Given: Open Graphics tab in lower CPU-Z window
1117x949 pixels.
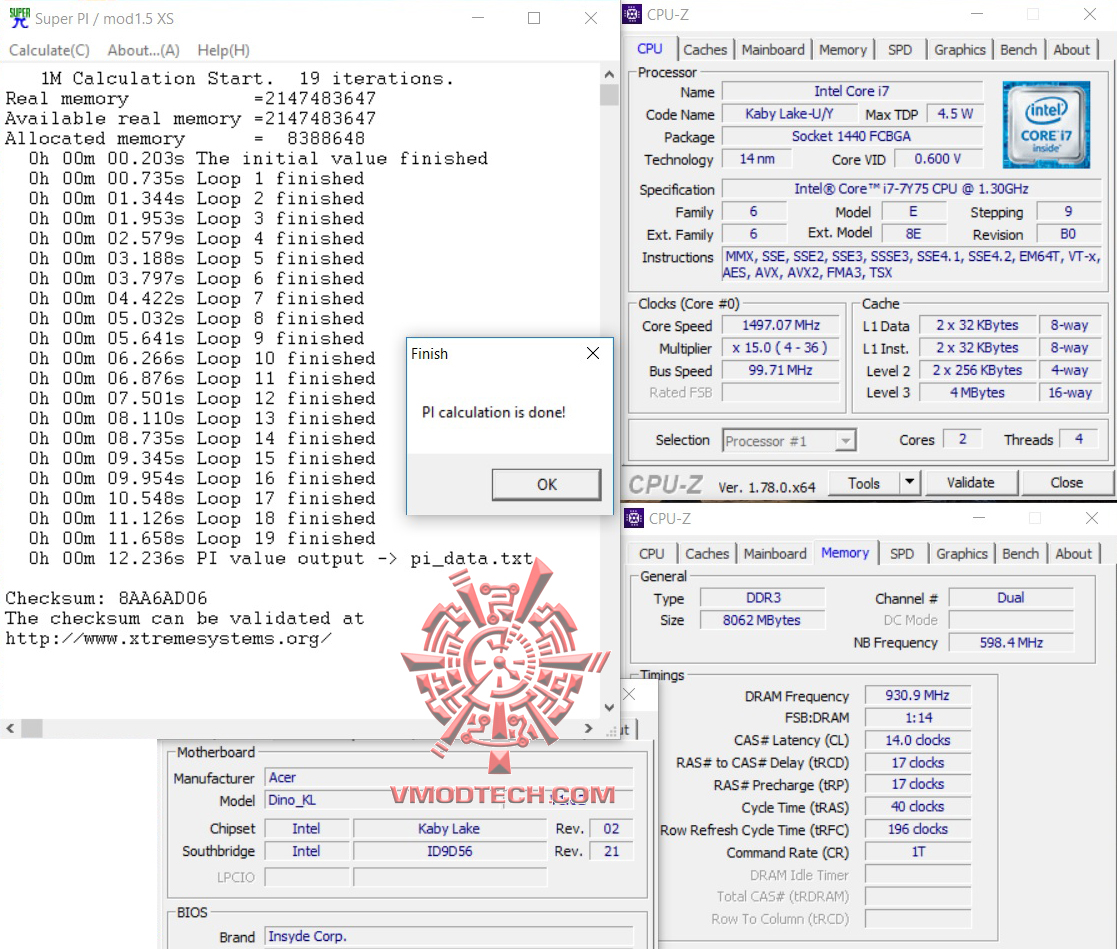Looking at the screenshot, I should [962, 554].
